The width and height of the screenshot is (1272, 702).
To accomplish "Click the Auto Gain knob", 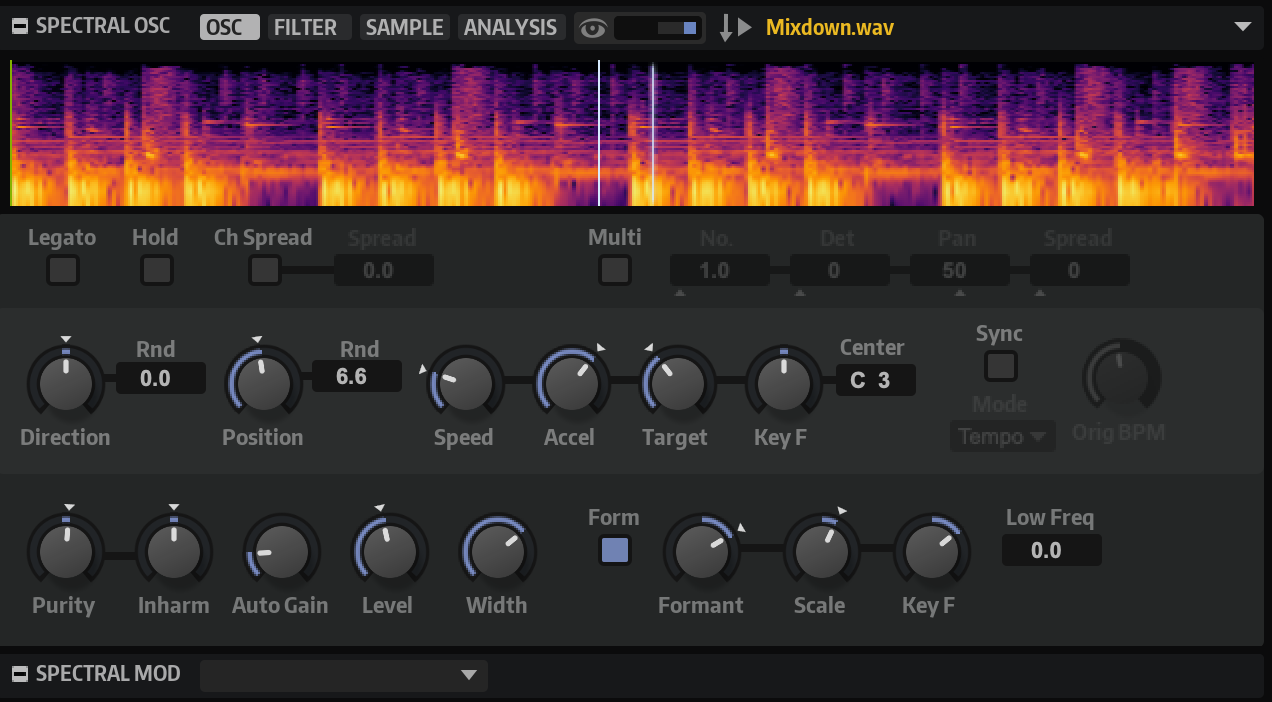I will [282, 551].
